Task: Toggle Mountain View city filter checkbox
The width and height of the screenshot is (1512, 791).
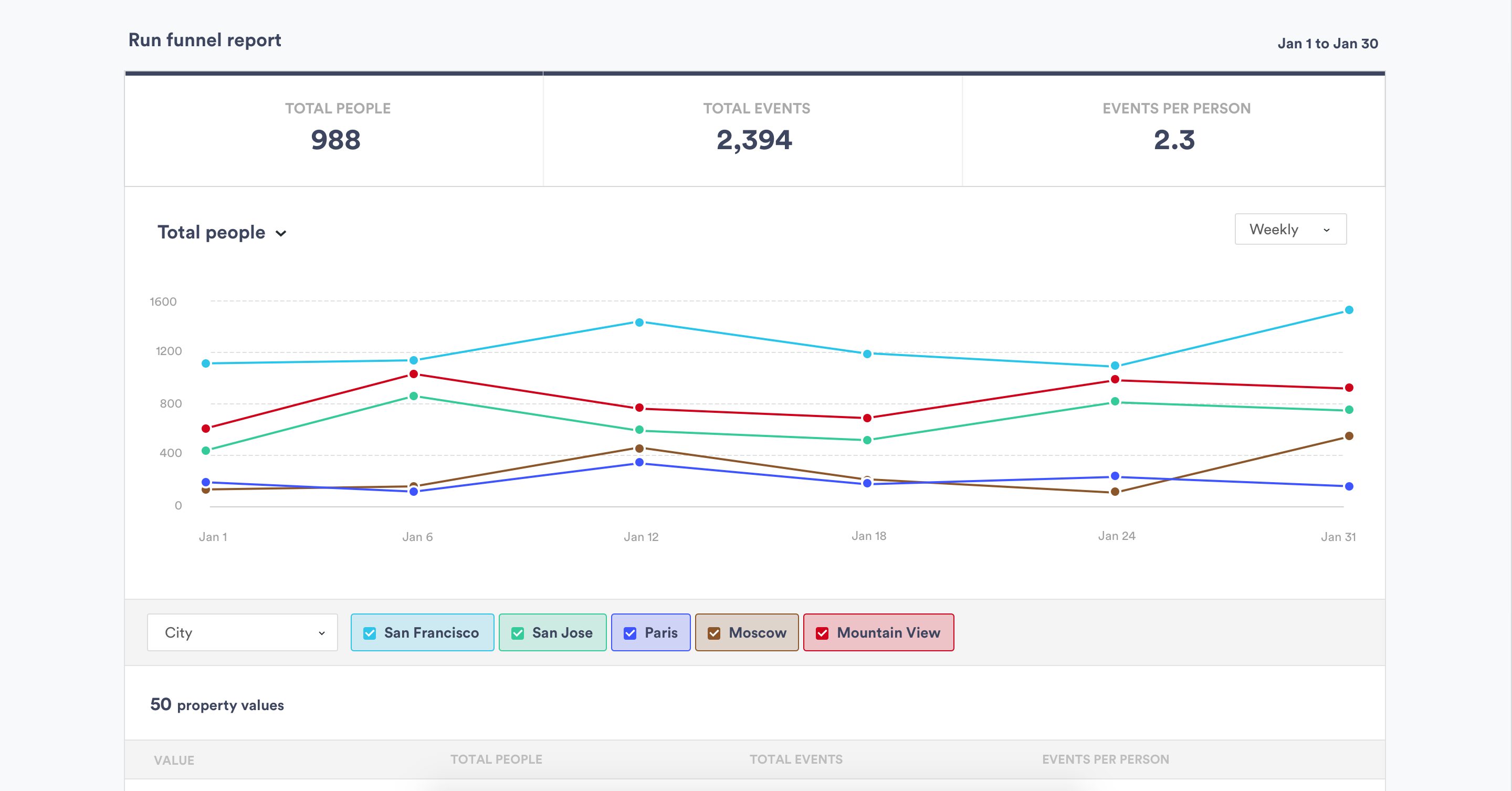Action: tap(820, 632)
